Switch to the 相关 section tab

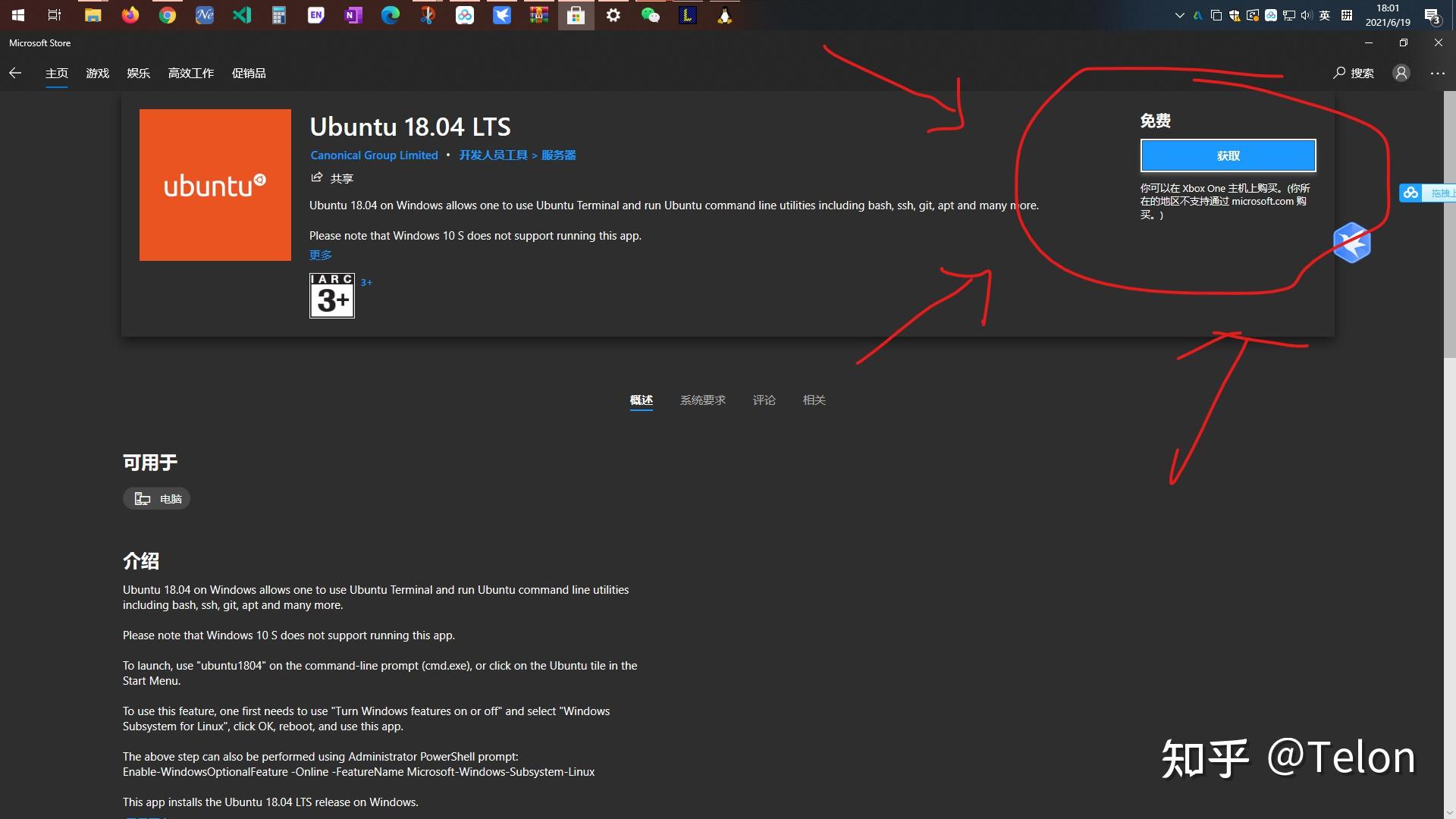[x=814, y=400]
